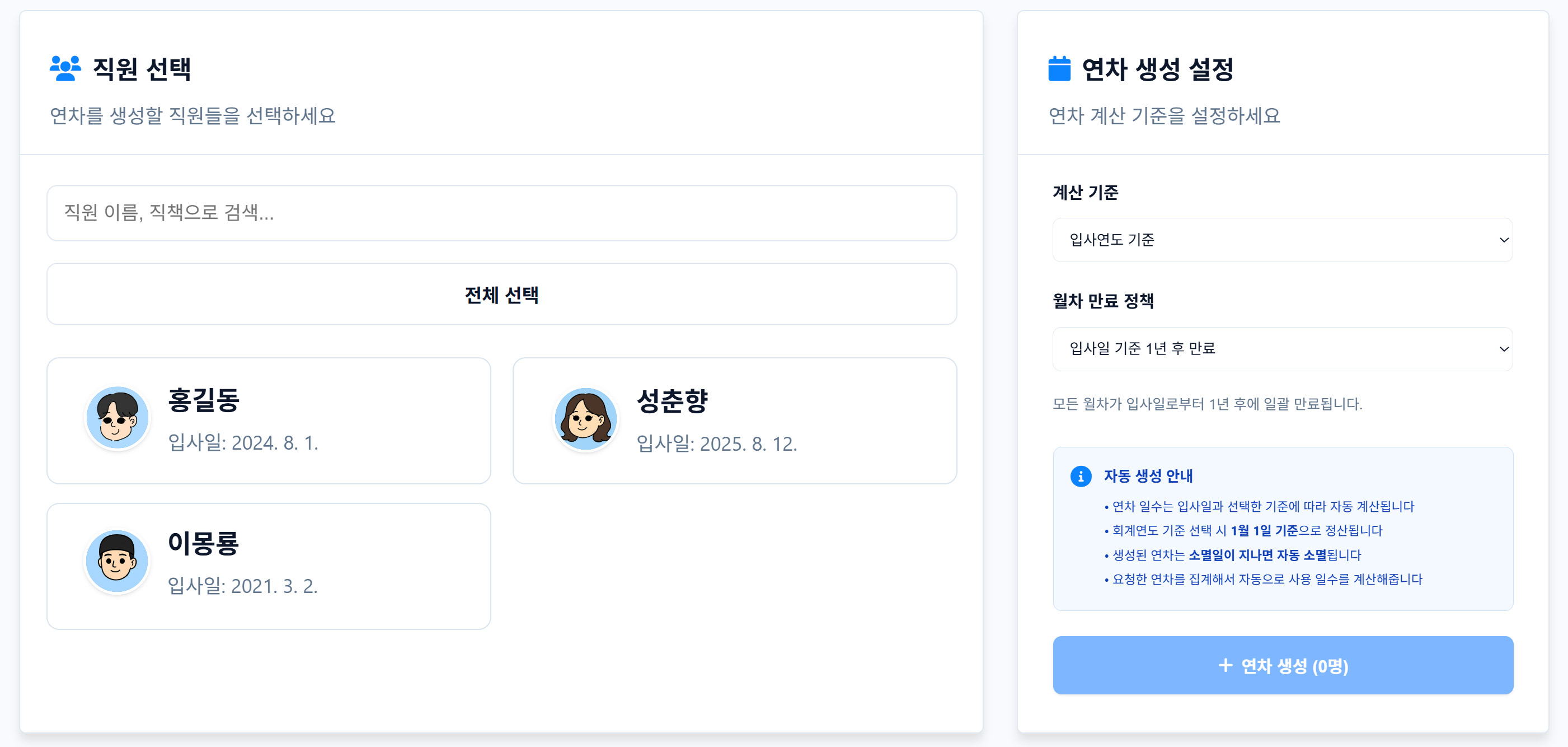Viewport: 1568px width, 747px height.
Task: Focus the employee name search field
Action: tap(501, 213)
